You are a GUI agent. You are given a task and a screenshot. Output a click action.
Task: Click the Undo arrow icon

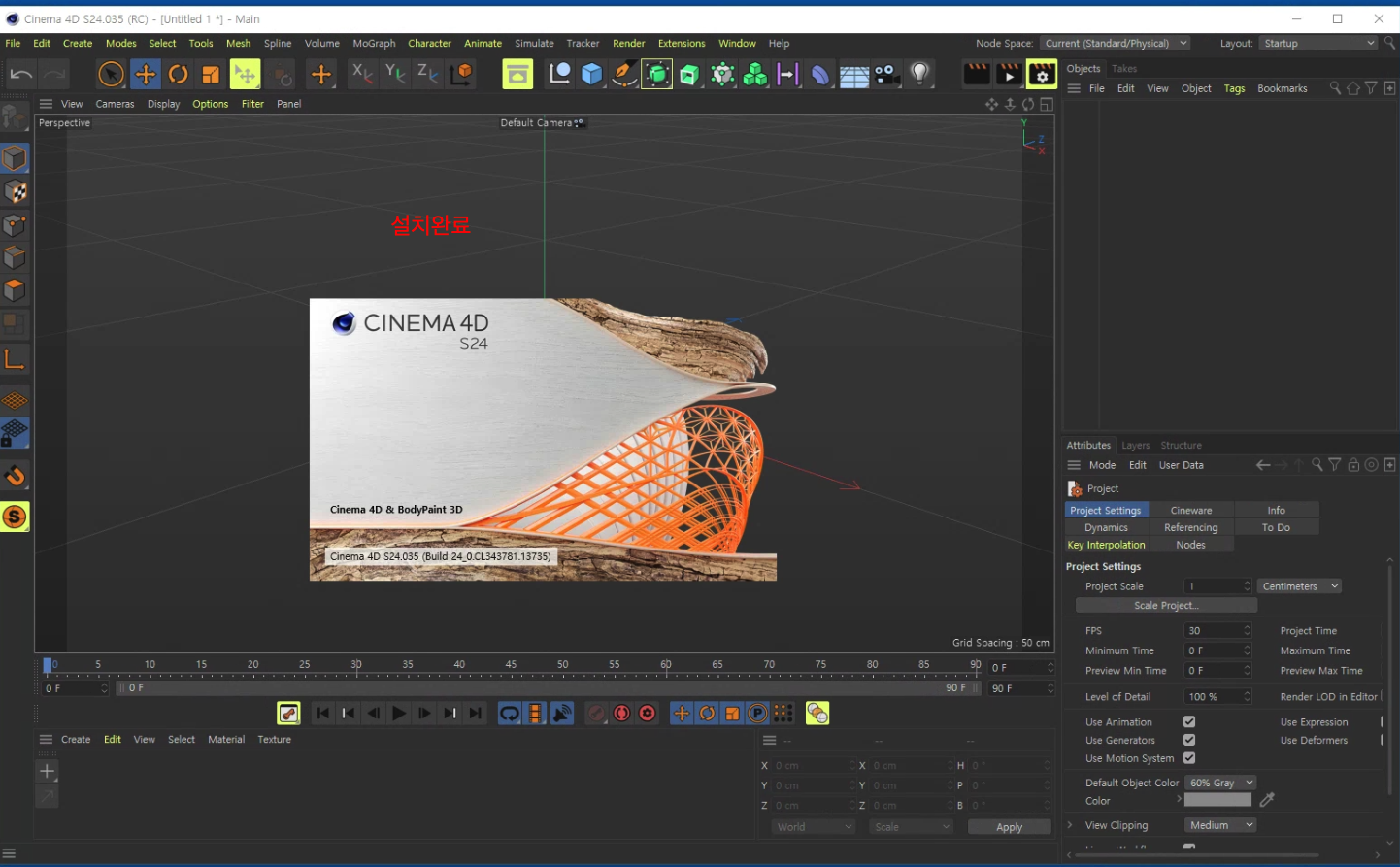20,74
